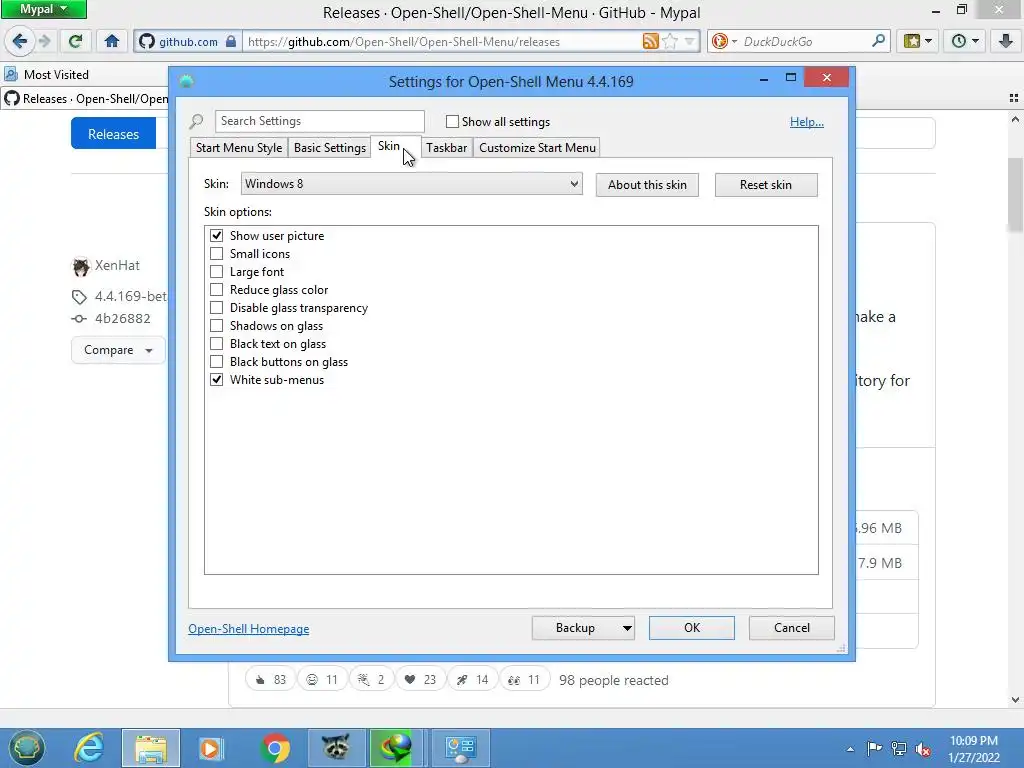Click the Search Settings input field
The height and width of the screenshot is (768, 1024).
point(319,121)
